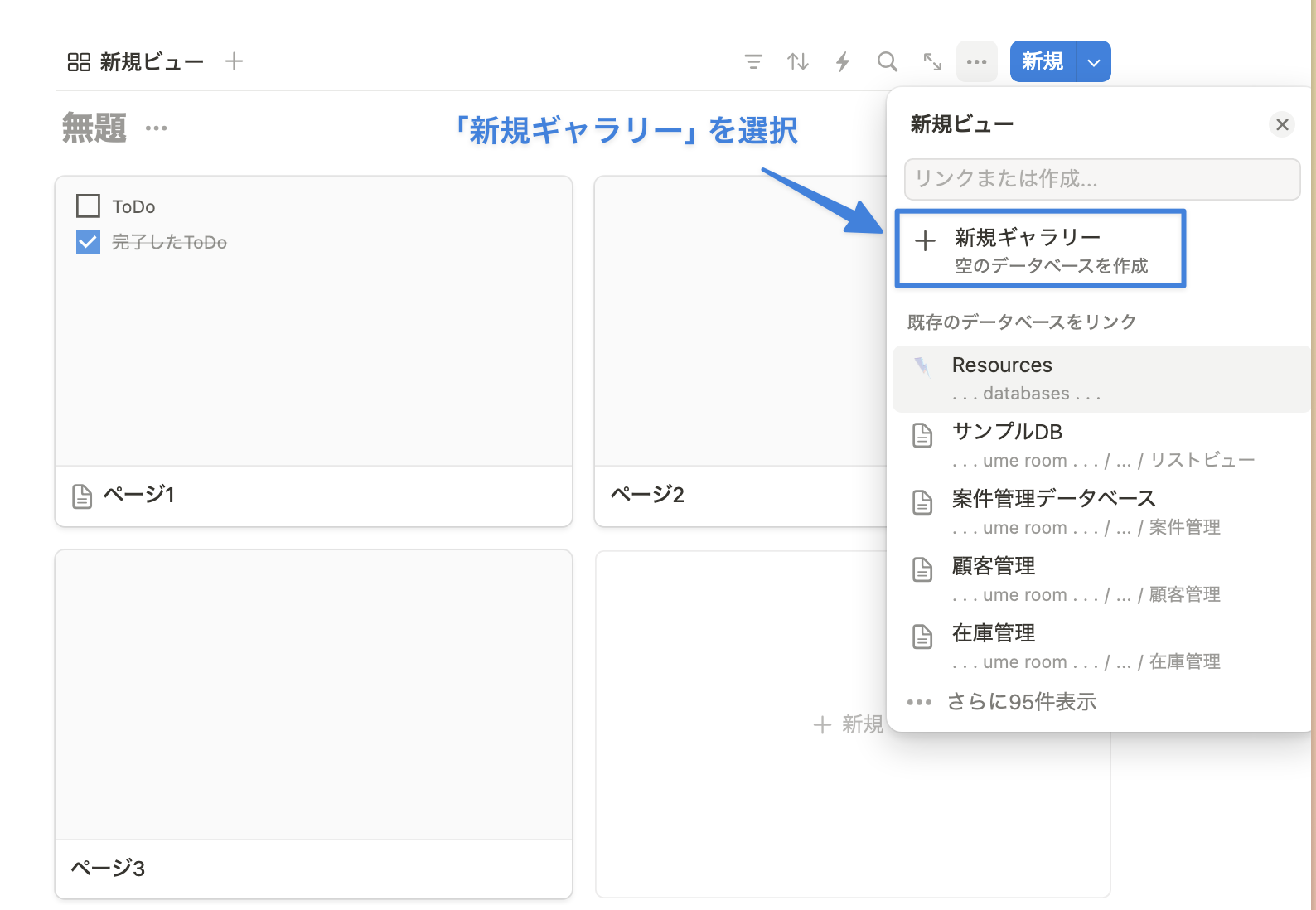Select the 新規ビュー gallery tab

(x=136, y=62)
